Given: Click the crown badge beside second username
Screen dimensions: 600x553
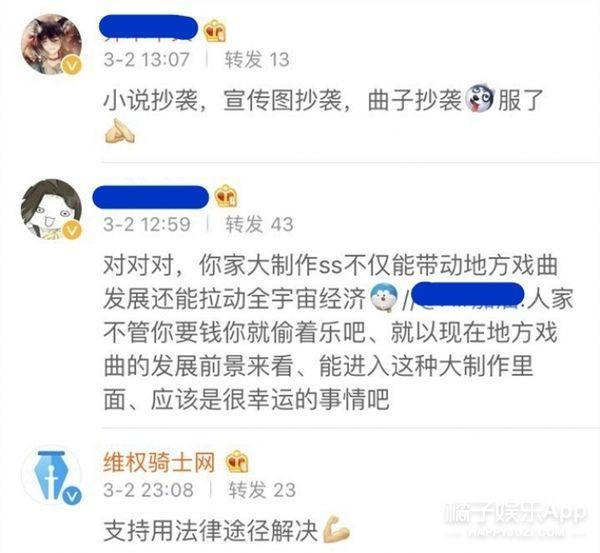Looking at the screenshot, I should coord(226,196).
